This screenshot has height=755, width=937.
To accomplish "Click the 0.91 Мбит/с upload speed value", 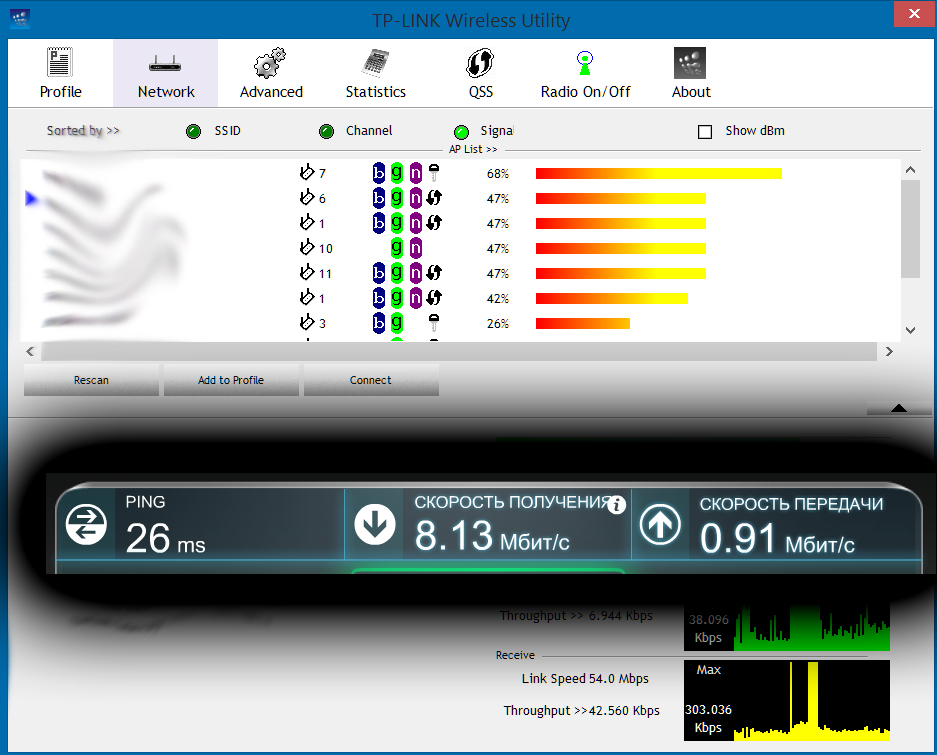I will click(777, 538).
